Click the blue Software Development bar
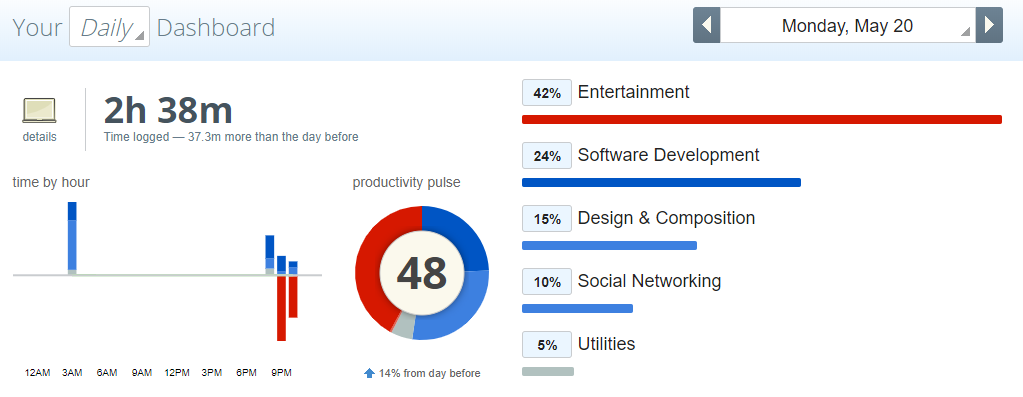 661,183
